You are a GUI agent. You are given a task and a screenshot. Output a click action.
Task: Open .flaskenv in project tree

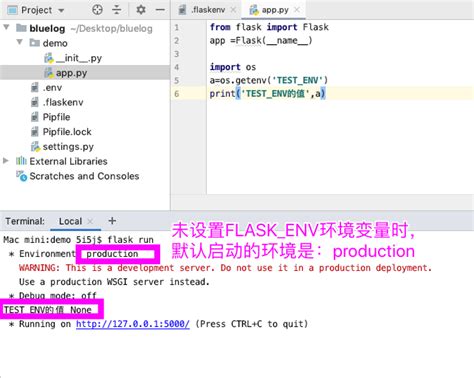coord(63,102)
